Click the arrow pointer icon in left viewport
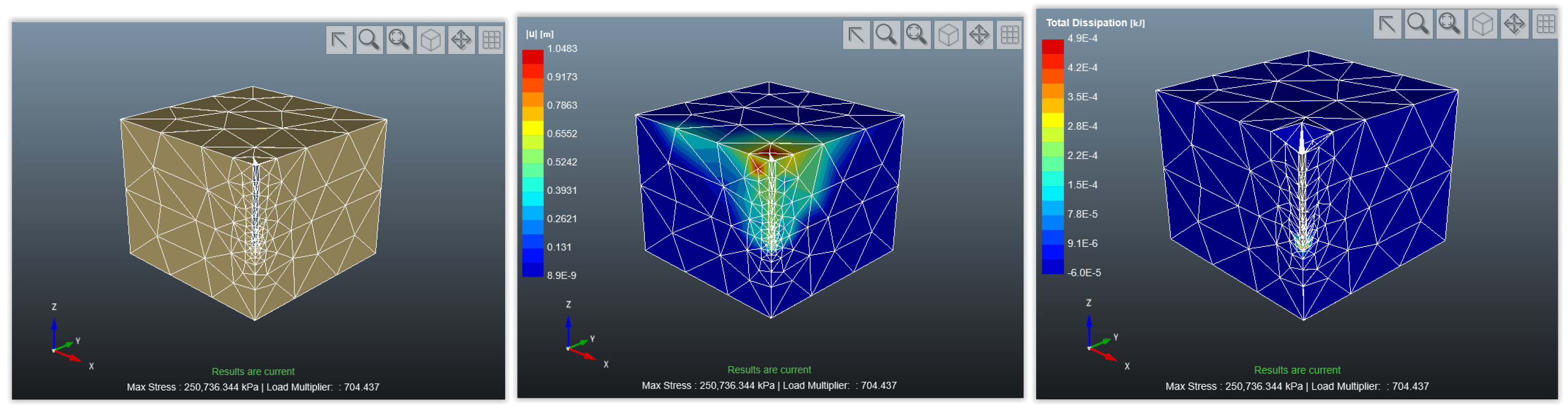This screenshot has width=1568, height=411. click(x=339, y=40)
